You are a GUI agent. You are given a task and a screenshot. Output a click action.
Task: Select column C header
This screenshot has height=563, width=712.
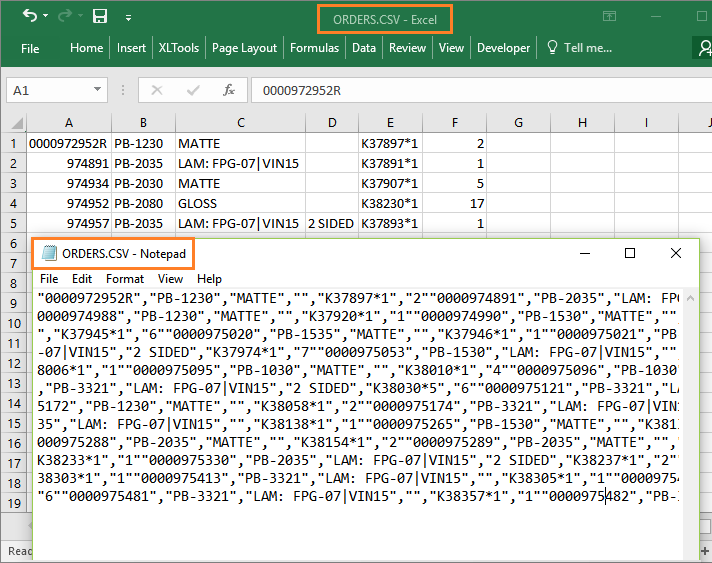click(240, 123)
